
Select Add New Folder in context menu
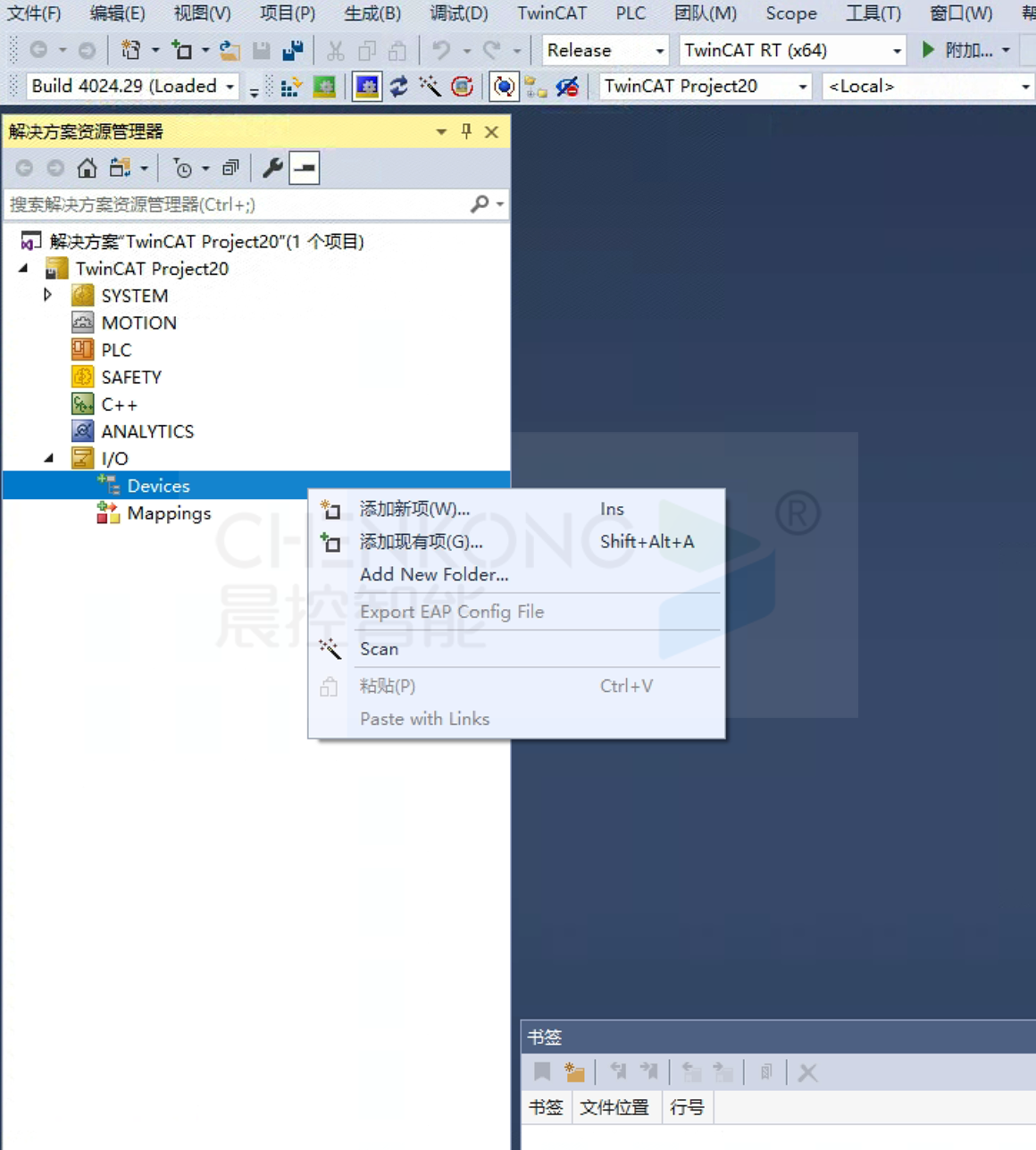point(434,575)
